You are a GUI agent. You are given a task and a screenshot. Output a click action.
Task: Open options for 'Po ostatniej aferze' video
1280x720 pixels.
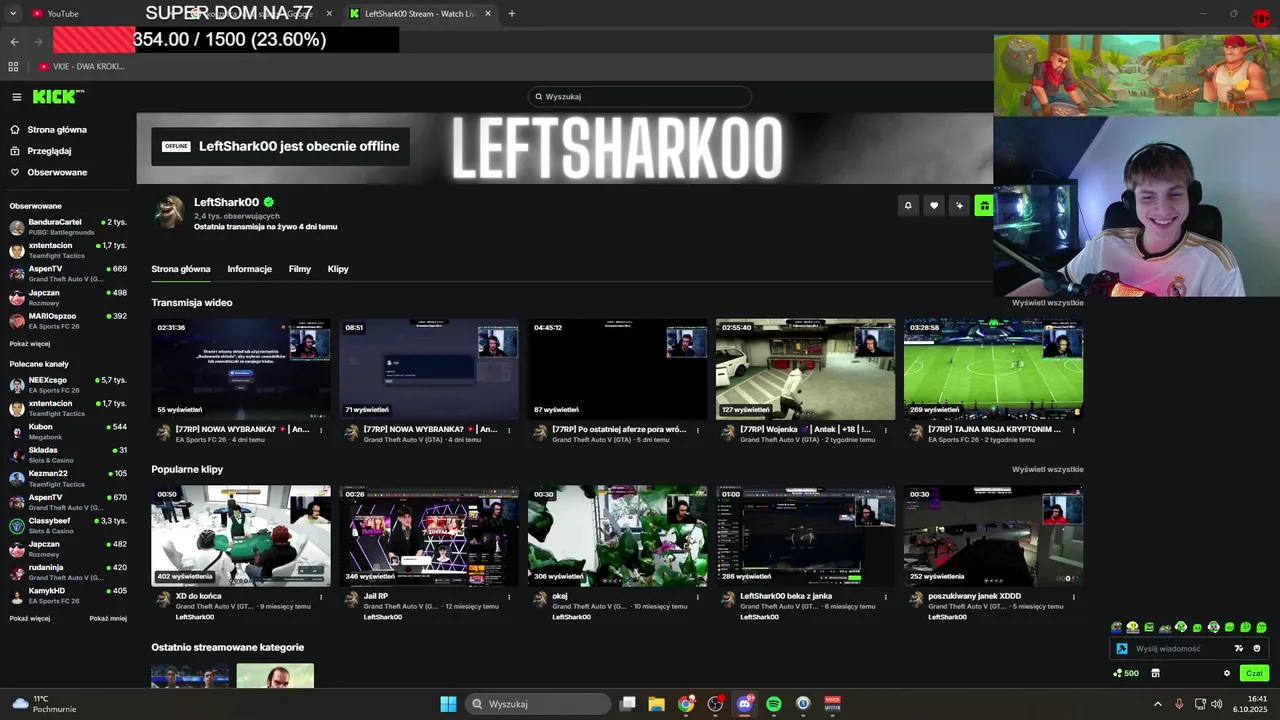tap(697, 430)
